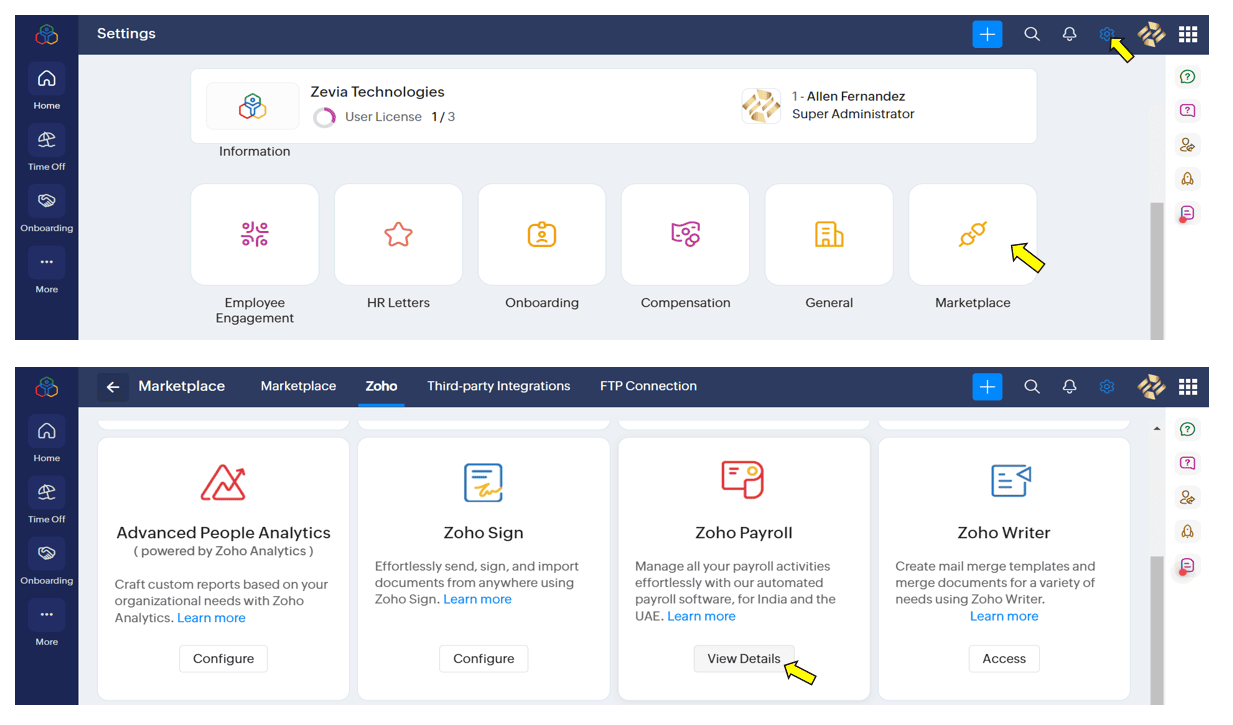Click Home in the Settings screen sidebar
This screenshot has height=725, width=1233.
(x=47, y=88)
